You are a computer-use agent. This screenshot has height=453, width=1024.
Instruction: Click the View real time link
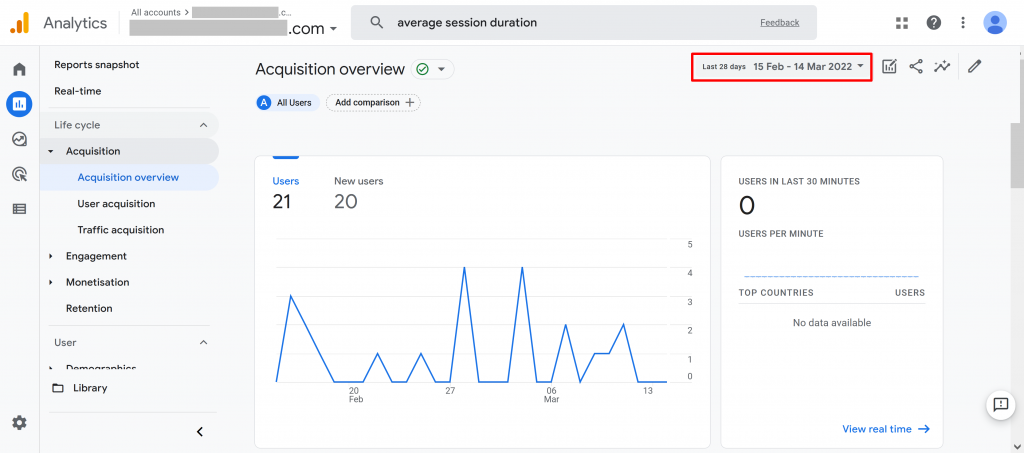tap(886, 429)
